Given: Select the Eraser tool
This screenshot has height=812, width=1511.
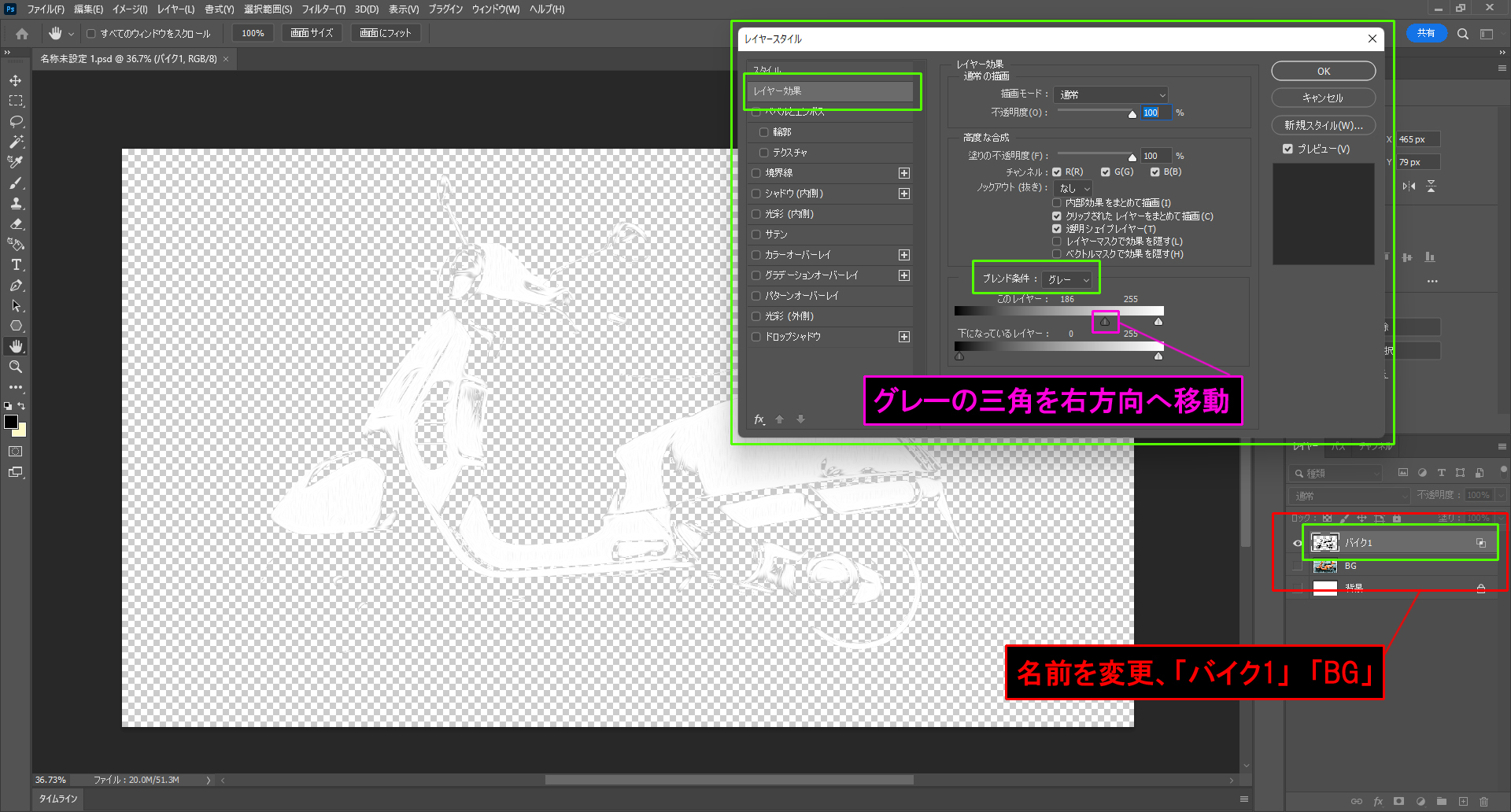Looking at the screenshot, I should click(16, 223).
